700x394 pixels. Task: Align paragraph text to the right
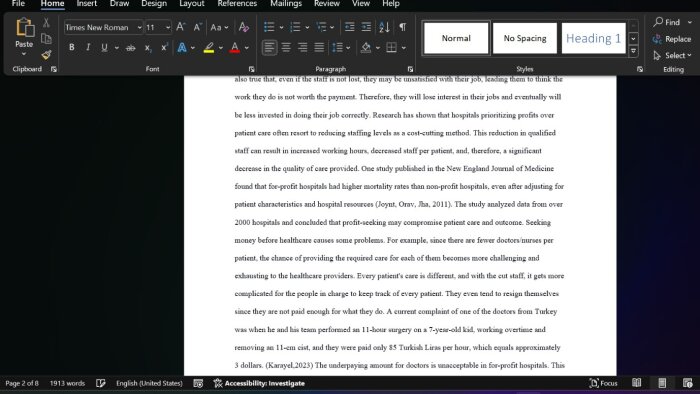pos(302,47)
